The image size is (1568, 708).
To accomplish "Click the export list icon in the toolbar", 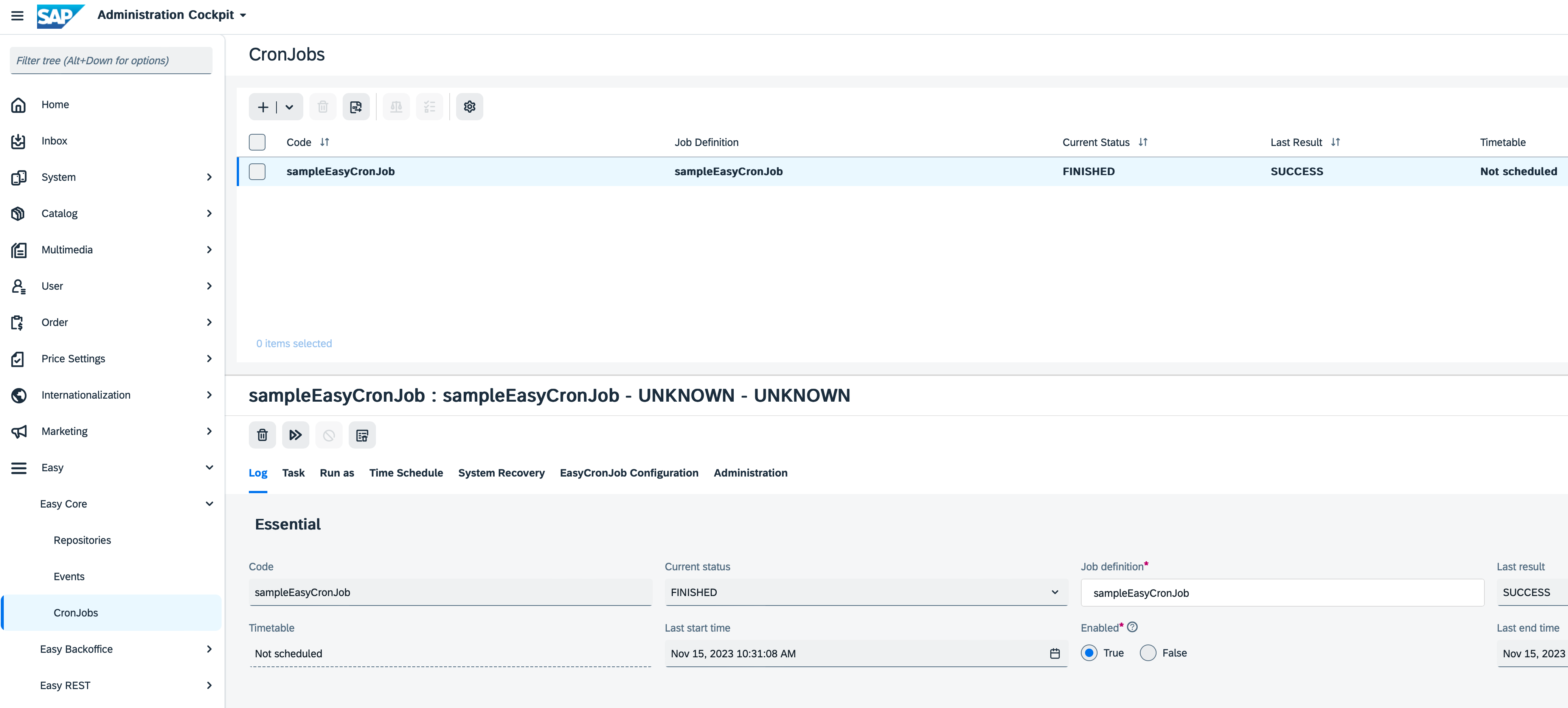I will (356, 107).
